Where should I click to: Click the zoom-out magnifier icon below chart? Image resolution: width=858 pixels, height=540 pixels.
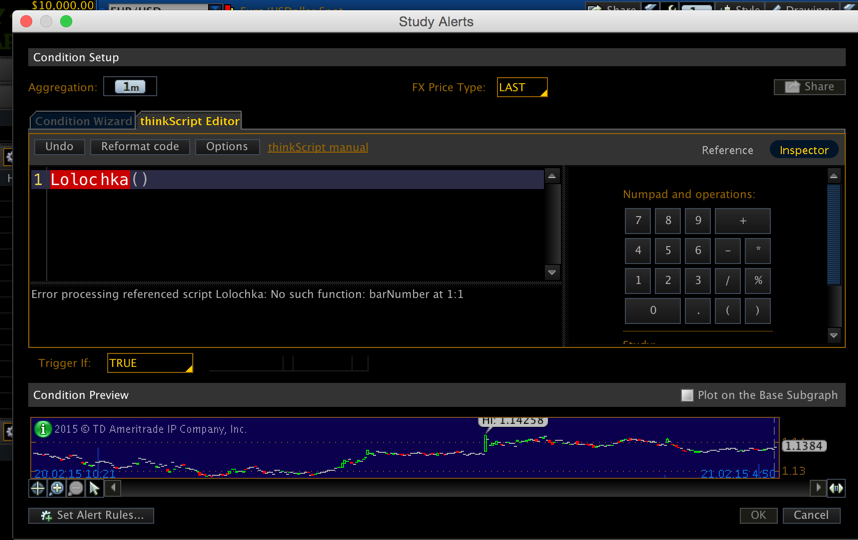click(x=76, y=488)
